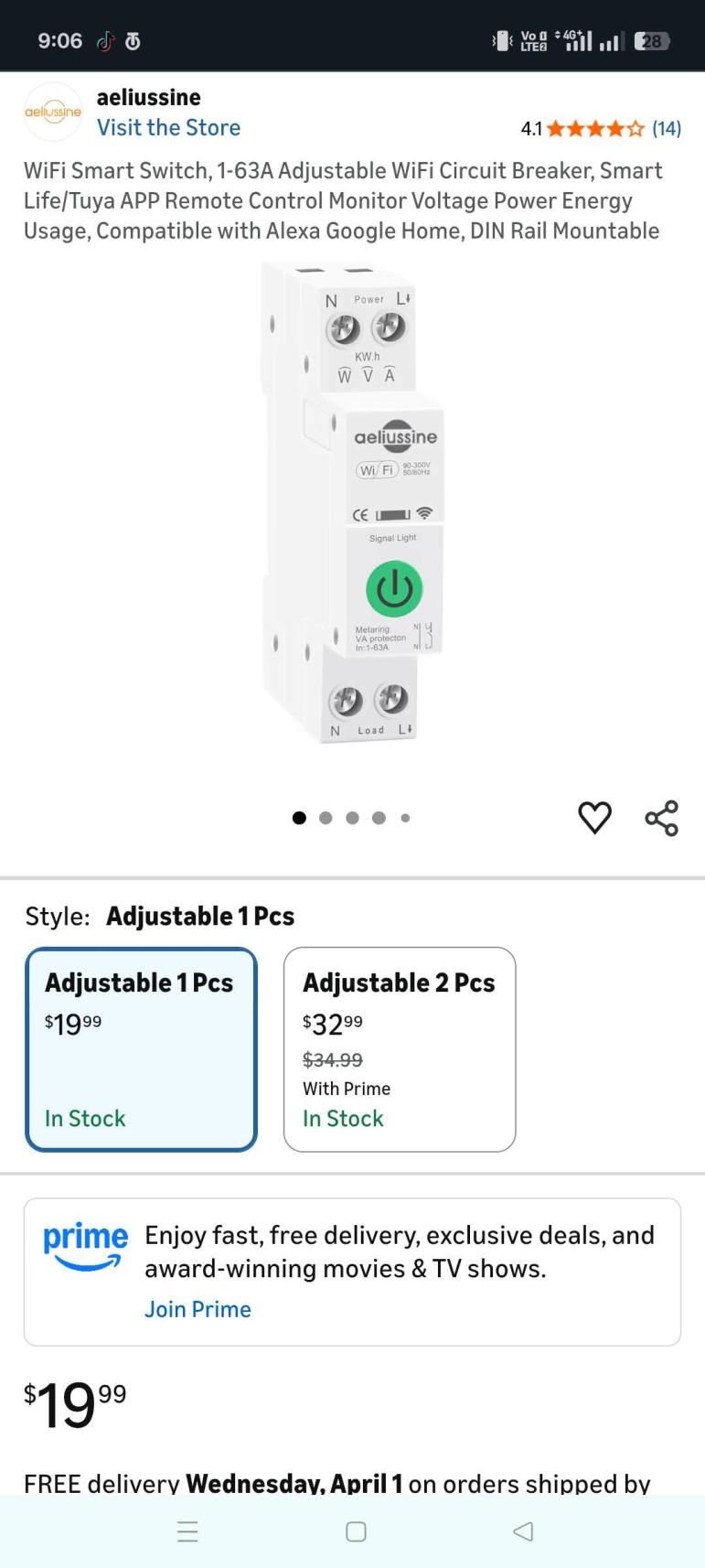Tap the Prime logo

(x=86, y=1246)
